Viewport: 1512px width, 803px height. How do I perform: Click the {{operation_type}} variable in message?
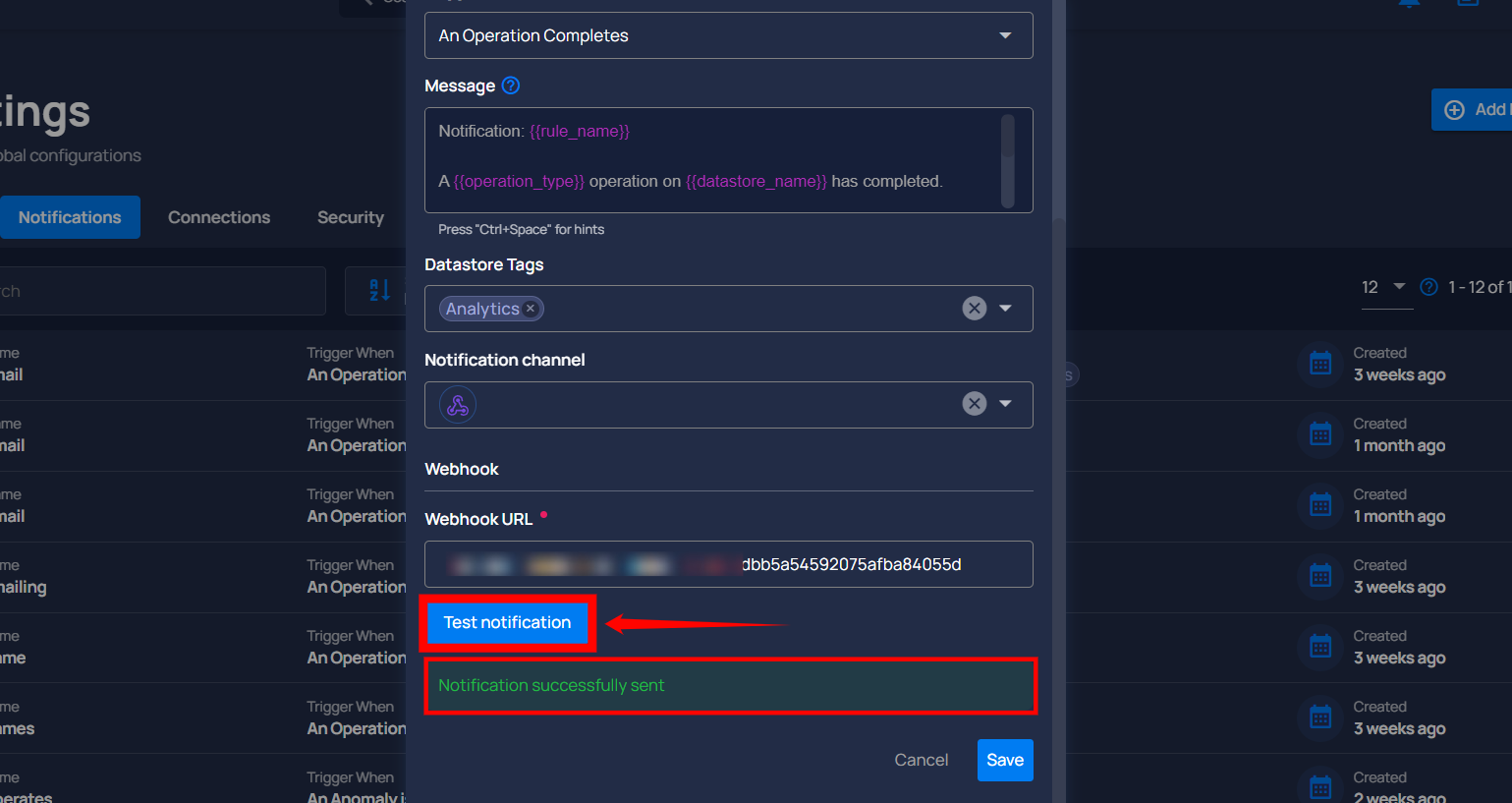519,181
